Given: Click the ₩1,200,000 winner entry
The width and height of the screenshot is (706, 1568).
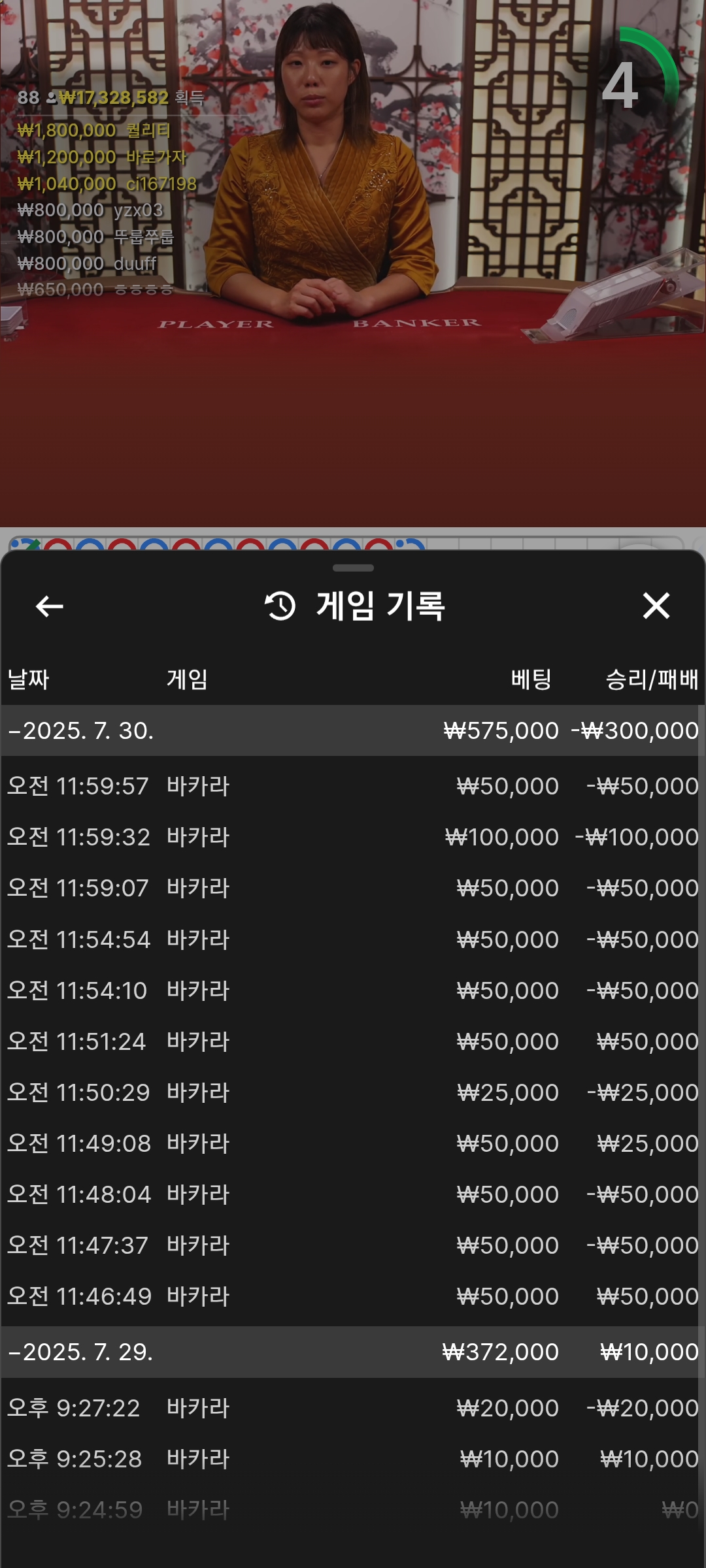Looking at the screenshot, I should point(102,157).
